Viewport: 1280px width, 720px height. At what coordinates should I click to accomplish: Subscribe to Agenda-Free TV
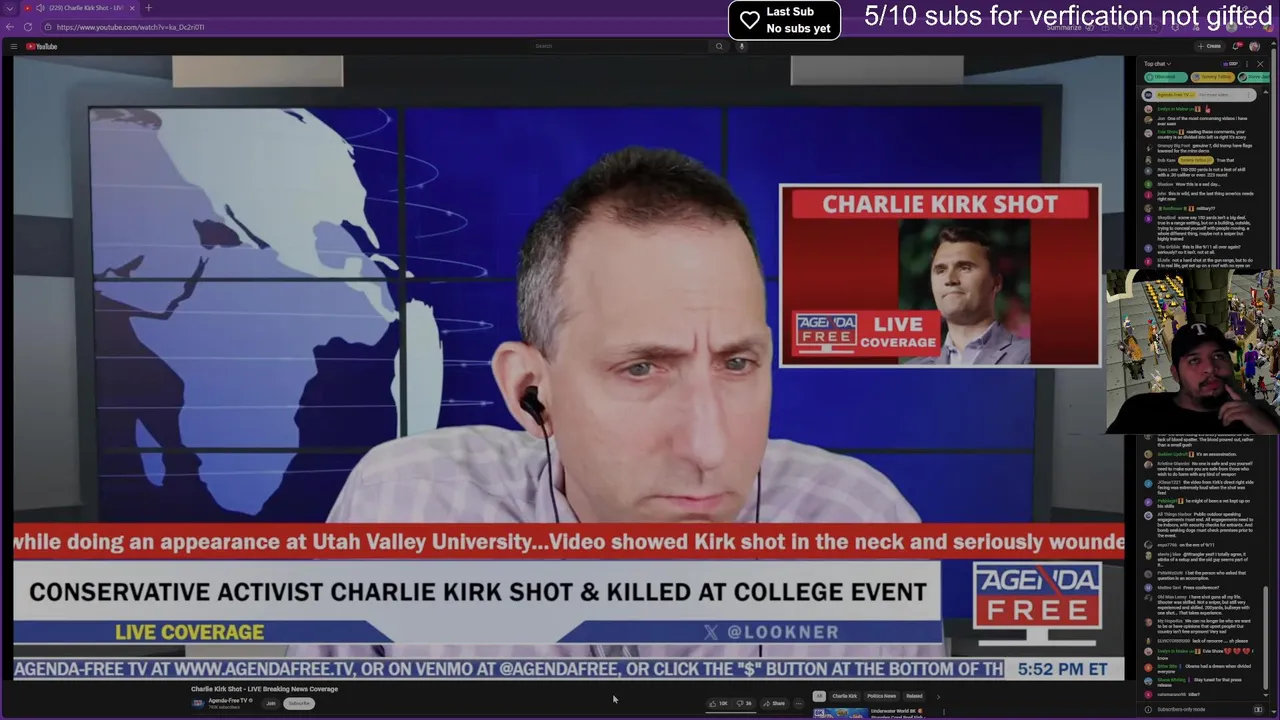point(298,703)
